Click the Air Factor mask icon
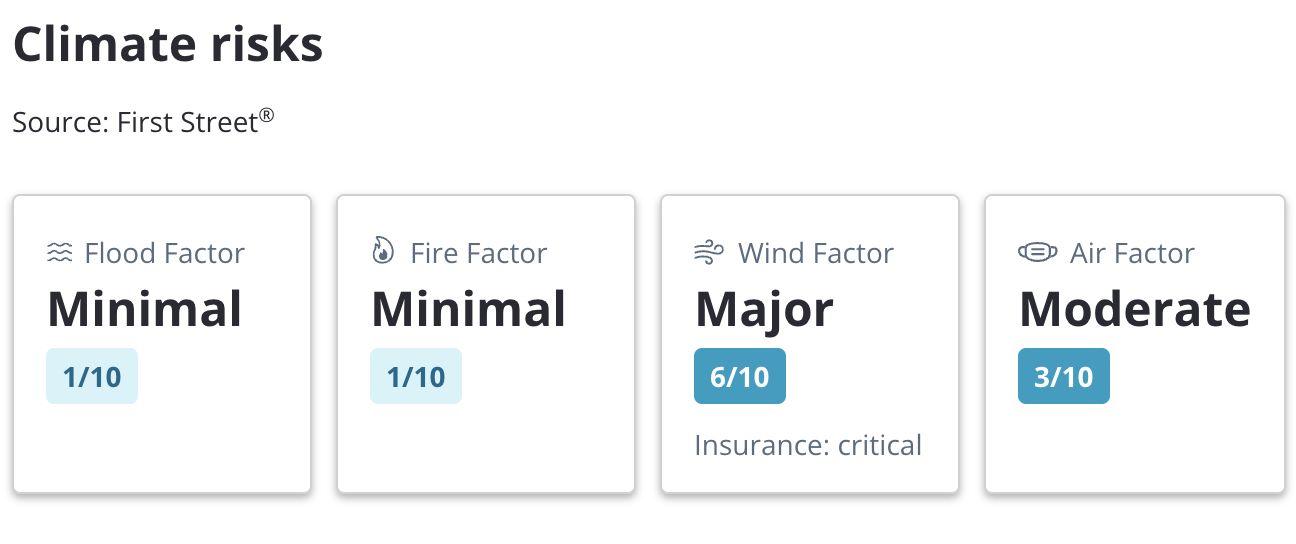Image resolution: width=1296 pixels, height=544 pixels. point(1037,253)
